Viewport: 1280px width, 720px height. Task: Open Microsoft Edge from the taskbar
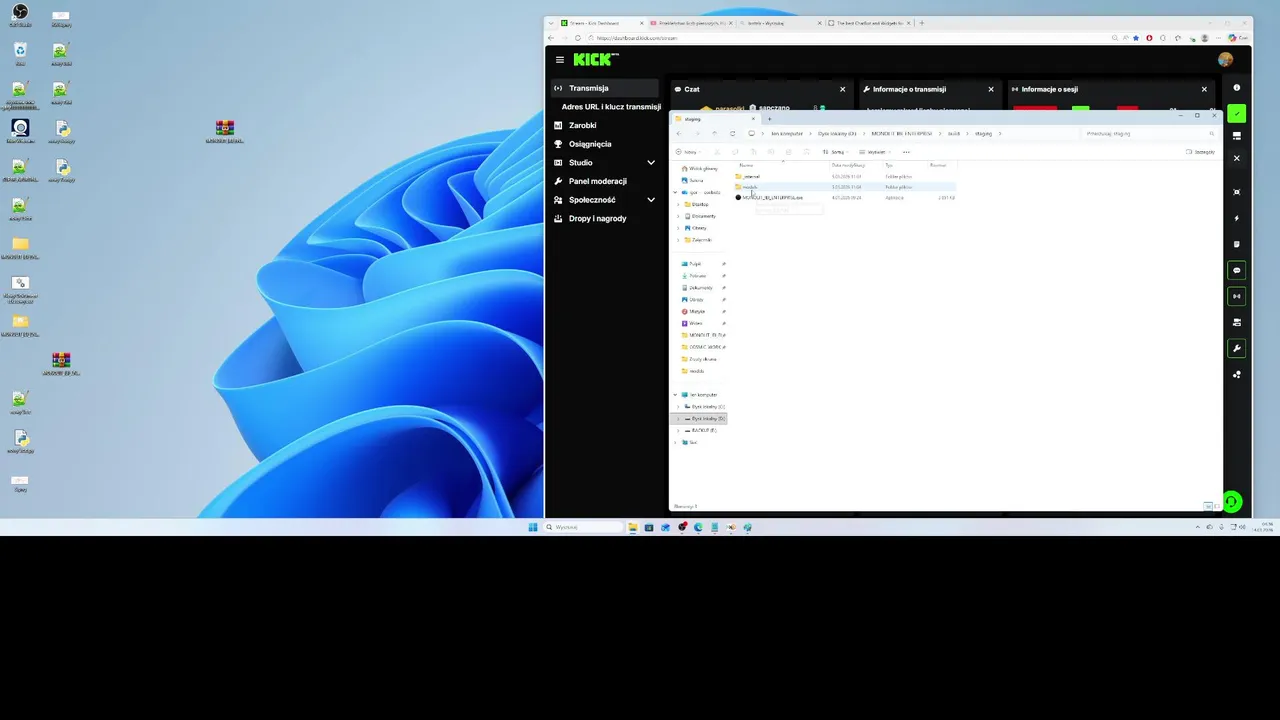click(698, 527)
